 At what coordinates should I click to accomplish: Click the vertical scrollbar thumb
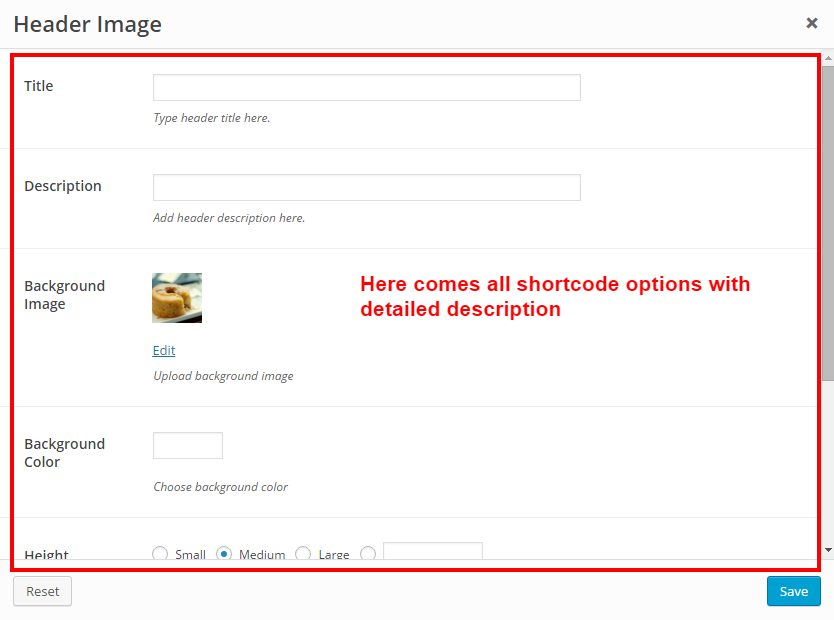(x=827, y=220)
